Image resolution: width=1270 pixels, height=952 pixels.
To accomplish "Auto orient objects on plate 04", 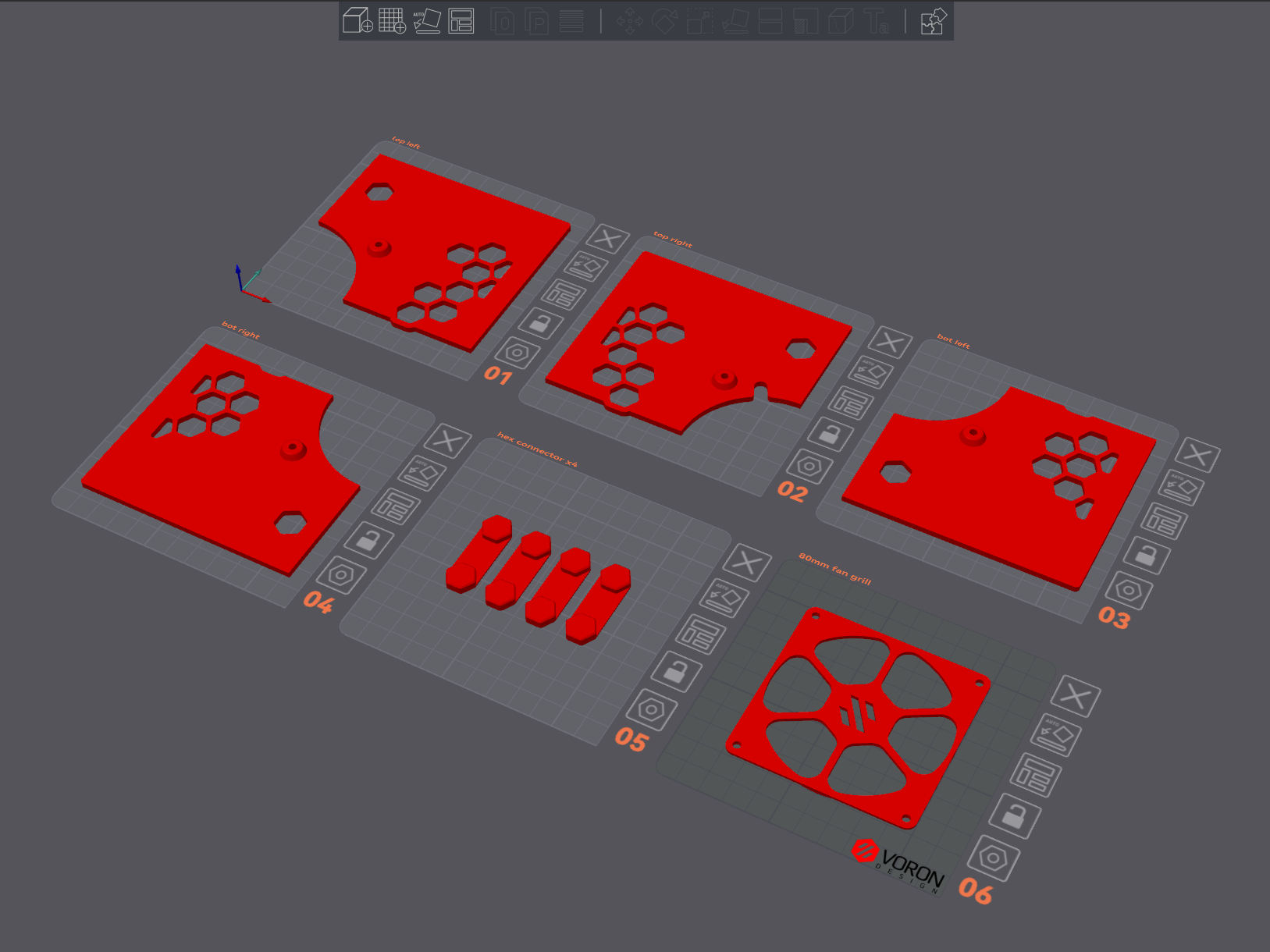I will coord(422,473).
